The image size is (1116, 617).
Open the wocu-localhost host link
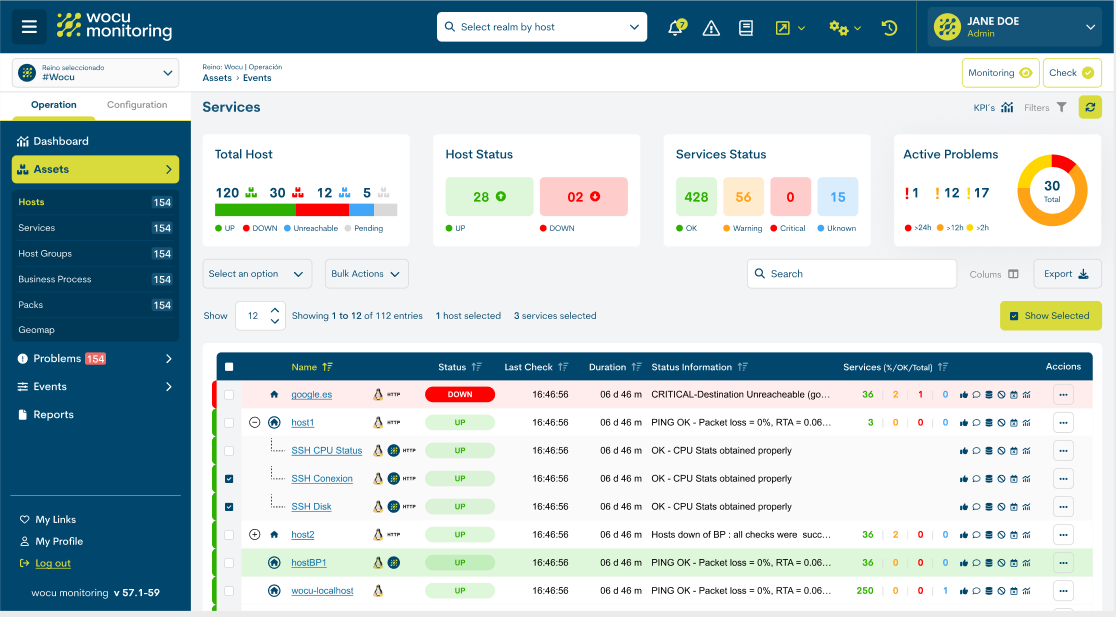coord(322,591)
